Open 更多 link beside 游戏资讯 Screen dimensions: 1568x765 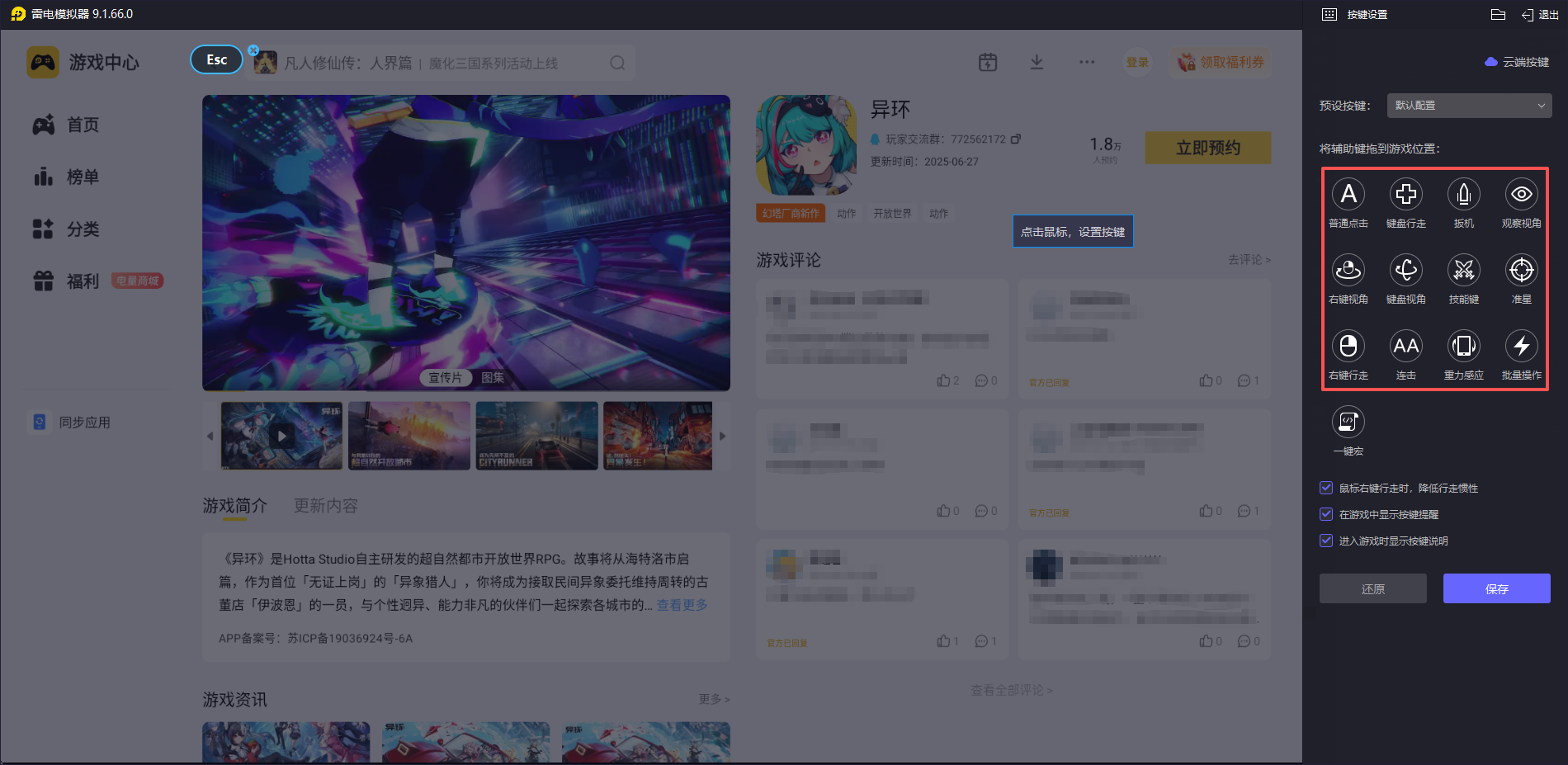click(714, 699)
